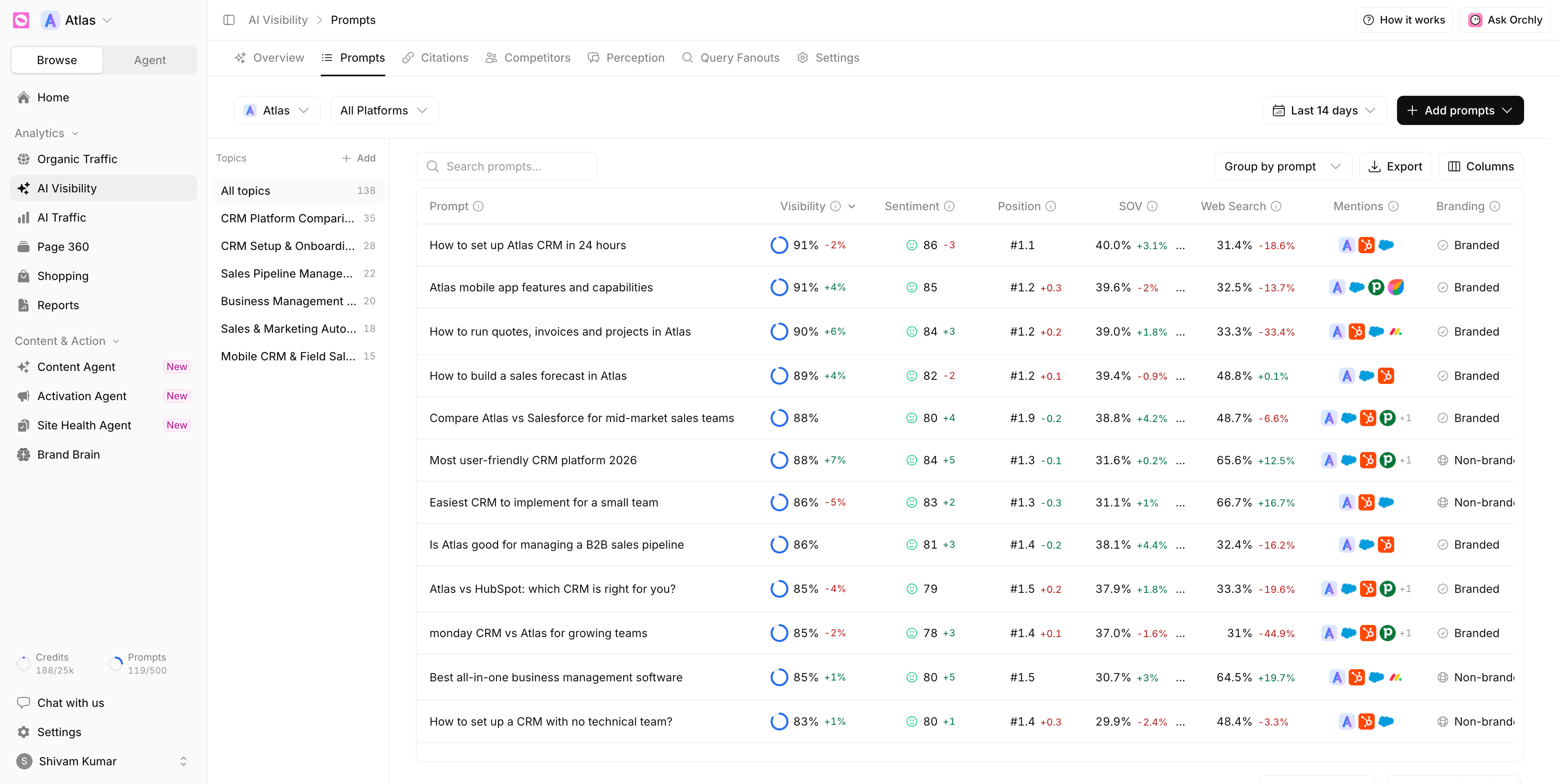Select the Sales Pipeline Management topic
Screen dimensions: 1559x784
pos(298,274)
